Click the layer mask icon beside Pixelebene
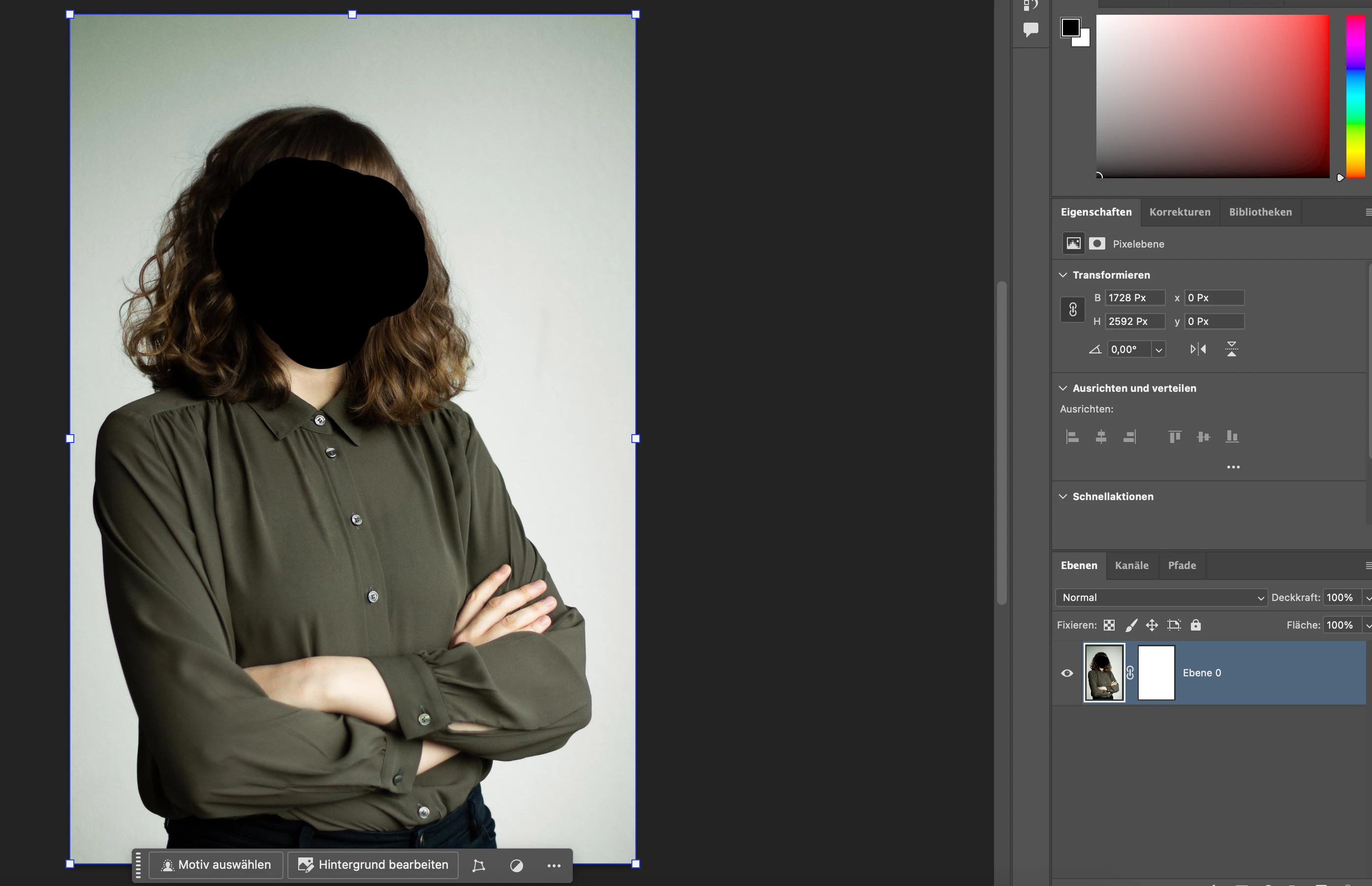 (1096, 243)
